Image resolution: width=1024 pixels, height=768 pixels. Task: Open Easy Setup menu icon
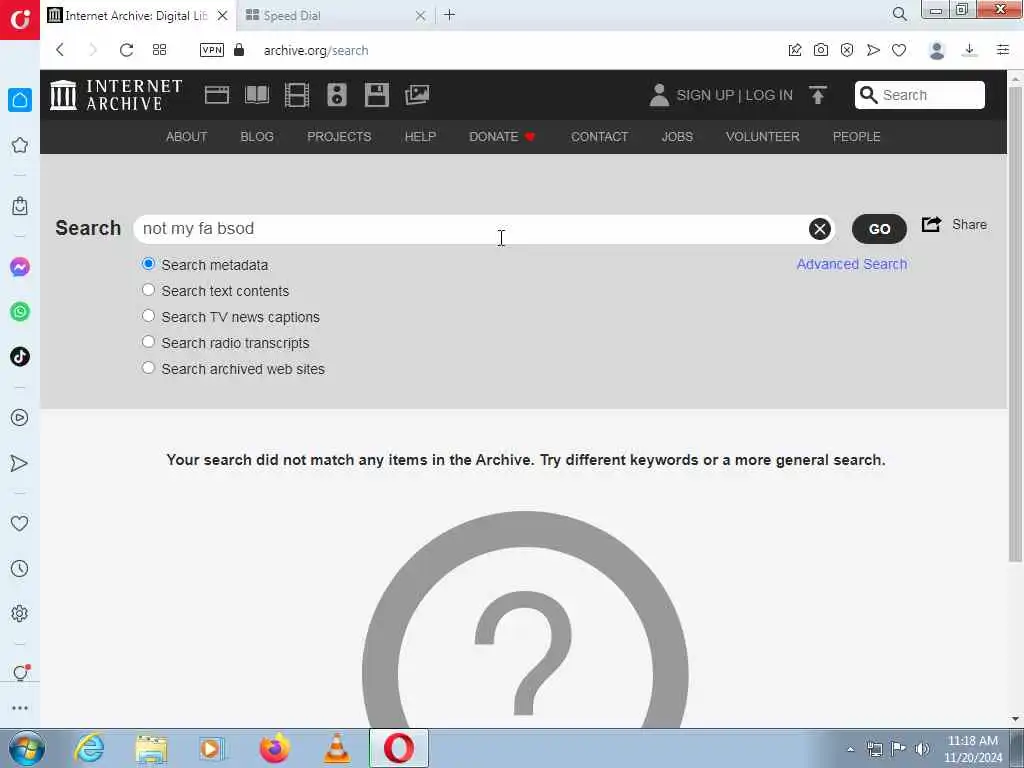tap(1003, 50)
